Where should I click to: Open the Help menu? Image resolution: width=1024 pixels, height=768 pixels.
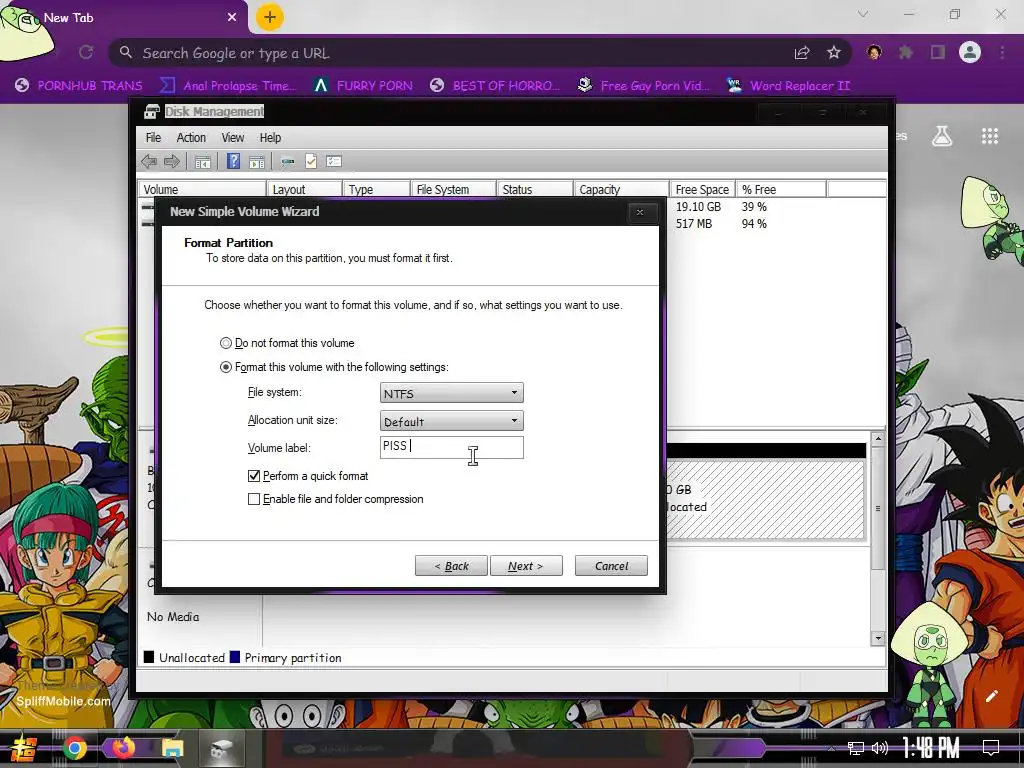coord(270,138)
